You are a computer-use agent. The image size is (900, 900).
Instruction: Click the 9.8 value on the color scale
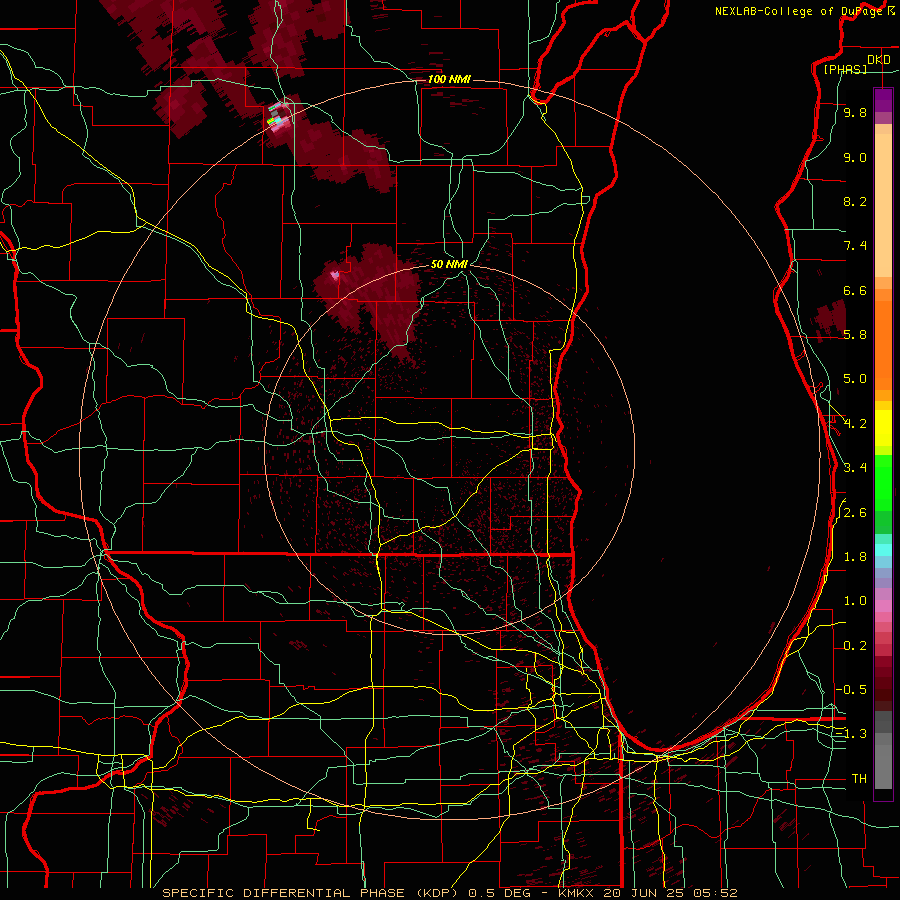[x=855, y=113]
